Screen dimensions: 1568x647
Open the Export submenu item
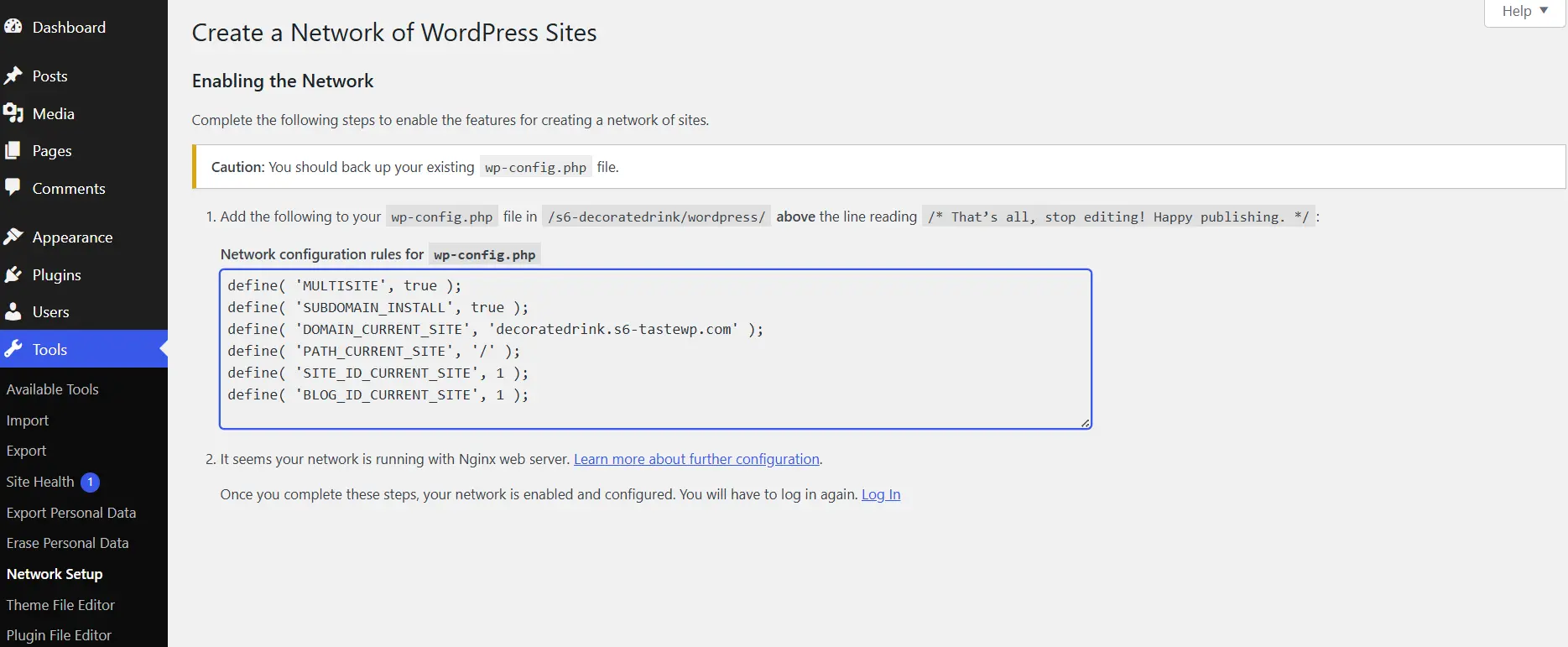(26, 451)
